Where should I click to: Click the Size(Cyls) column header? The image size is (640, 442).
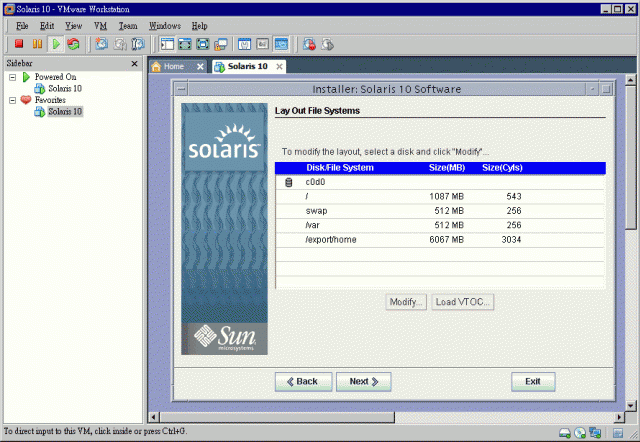(x=502, y=168)
